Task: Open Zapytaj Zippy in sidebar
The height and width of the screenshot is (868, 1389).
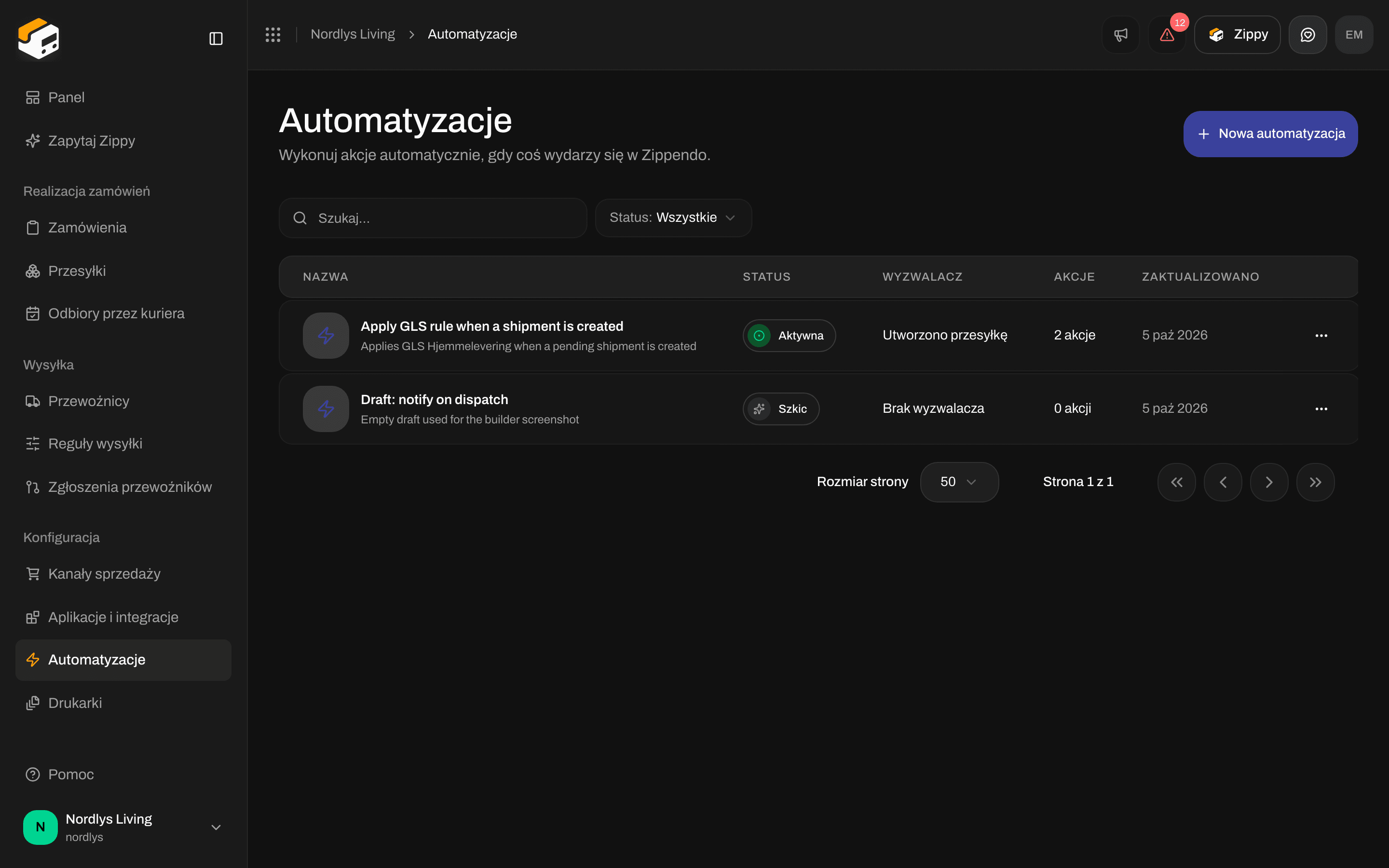Action: tap(123, 141)
